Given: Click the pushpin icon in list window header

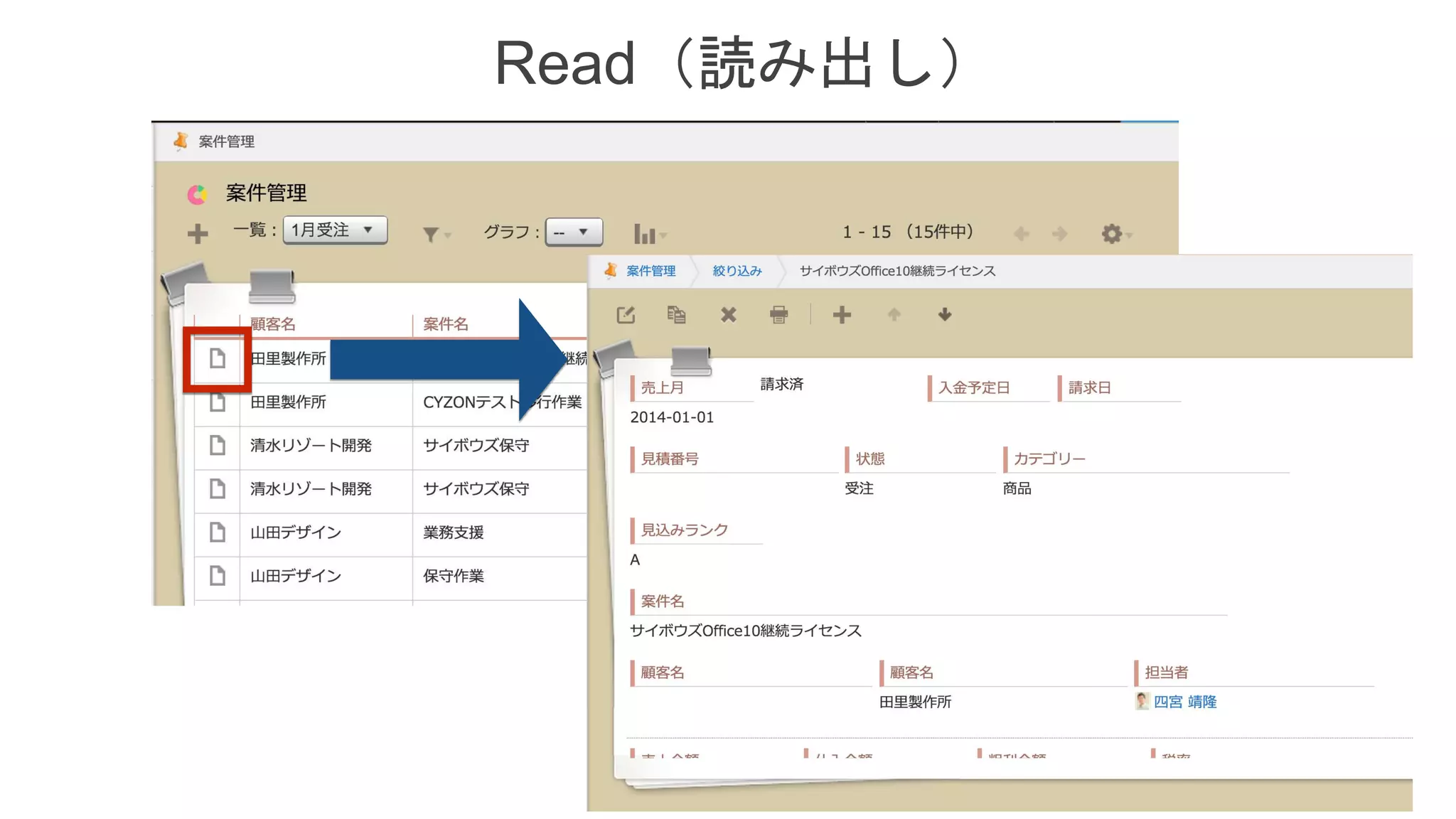Looking at the screenshot, I should coord(181,141).
